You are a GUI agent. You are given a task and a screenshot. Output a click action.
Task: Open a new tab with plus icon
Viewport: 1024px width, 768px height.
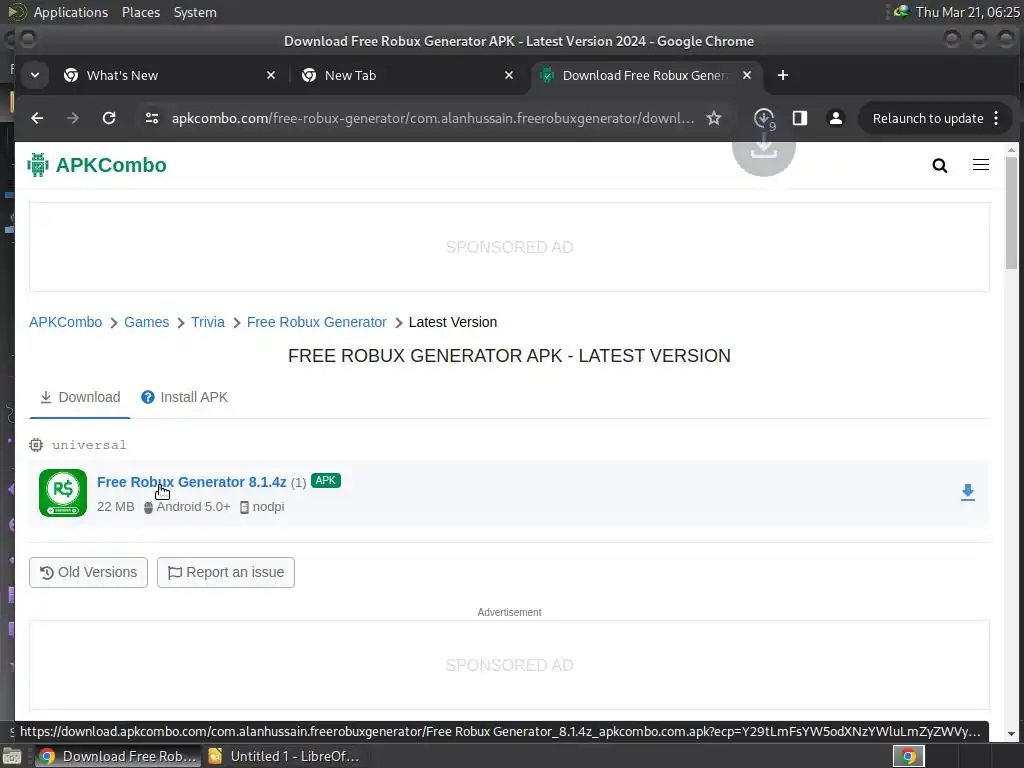[782, 75]
